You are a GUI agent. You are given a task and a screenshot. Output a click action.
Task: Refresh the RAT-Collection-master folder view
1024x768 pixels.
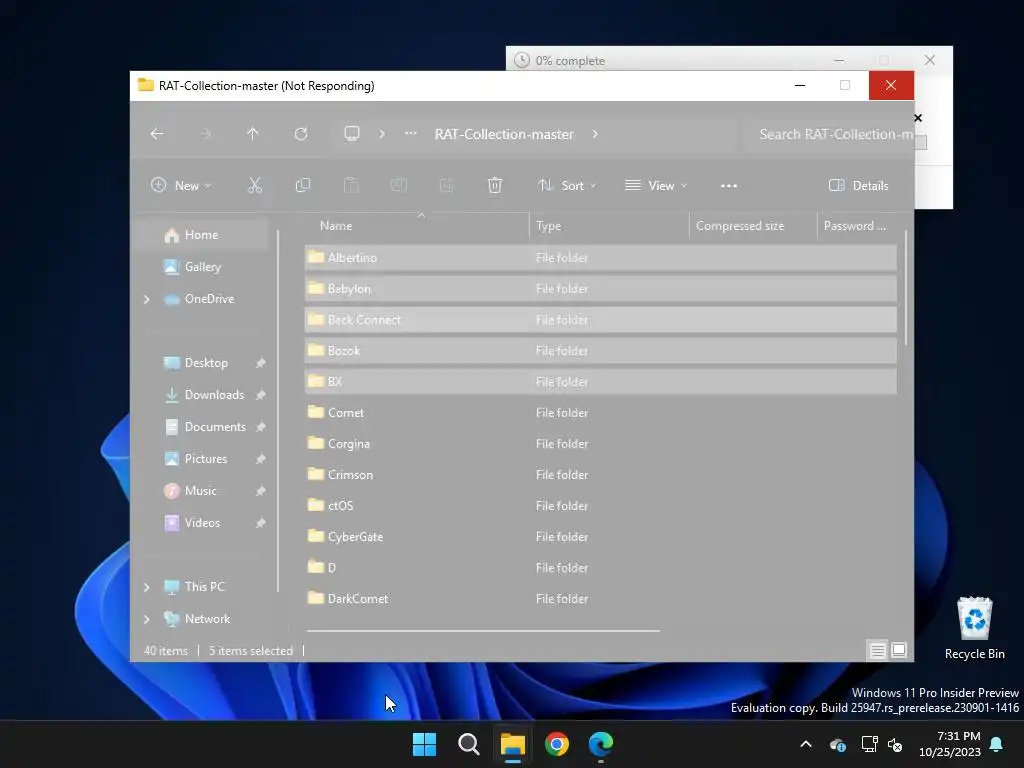300,134
